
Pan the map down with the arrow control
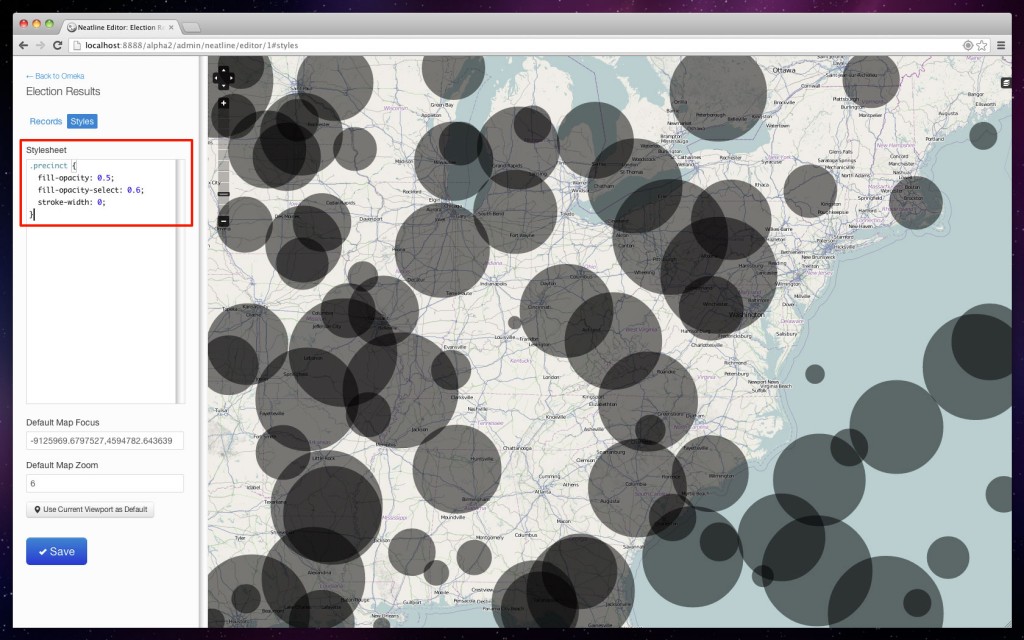223,86
